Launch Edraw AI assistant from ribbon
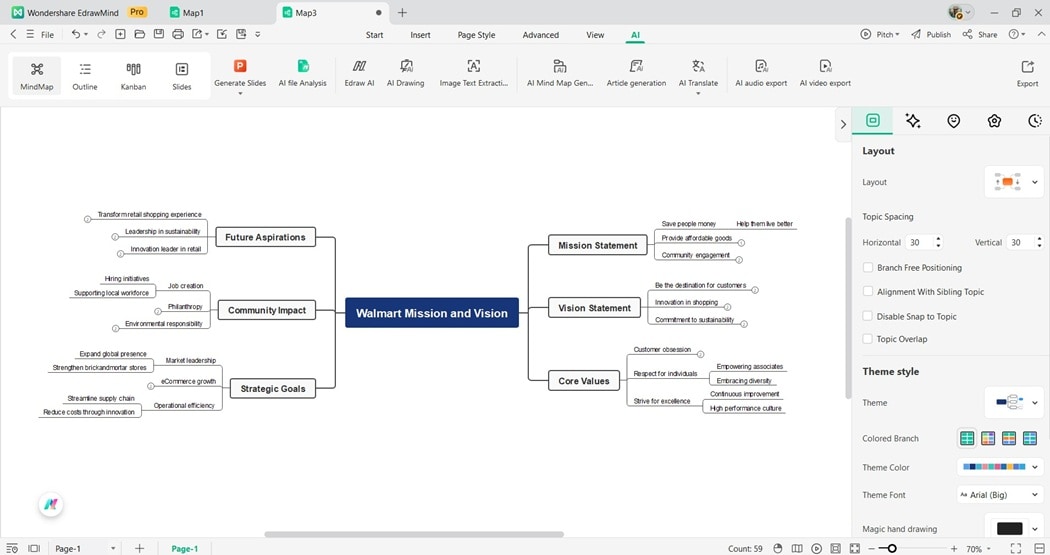Image resolution: width=1050 pixels, height=555 pixels. [x=359, y=74]
